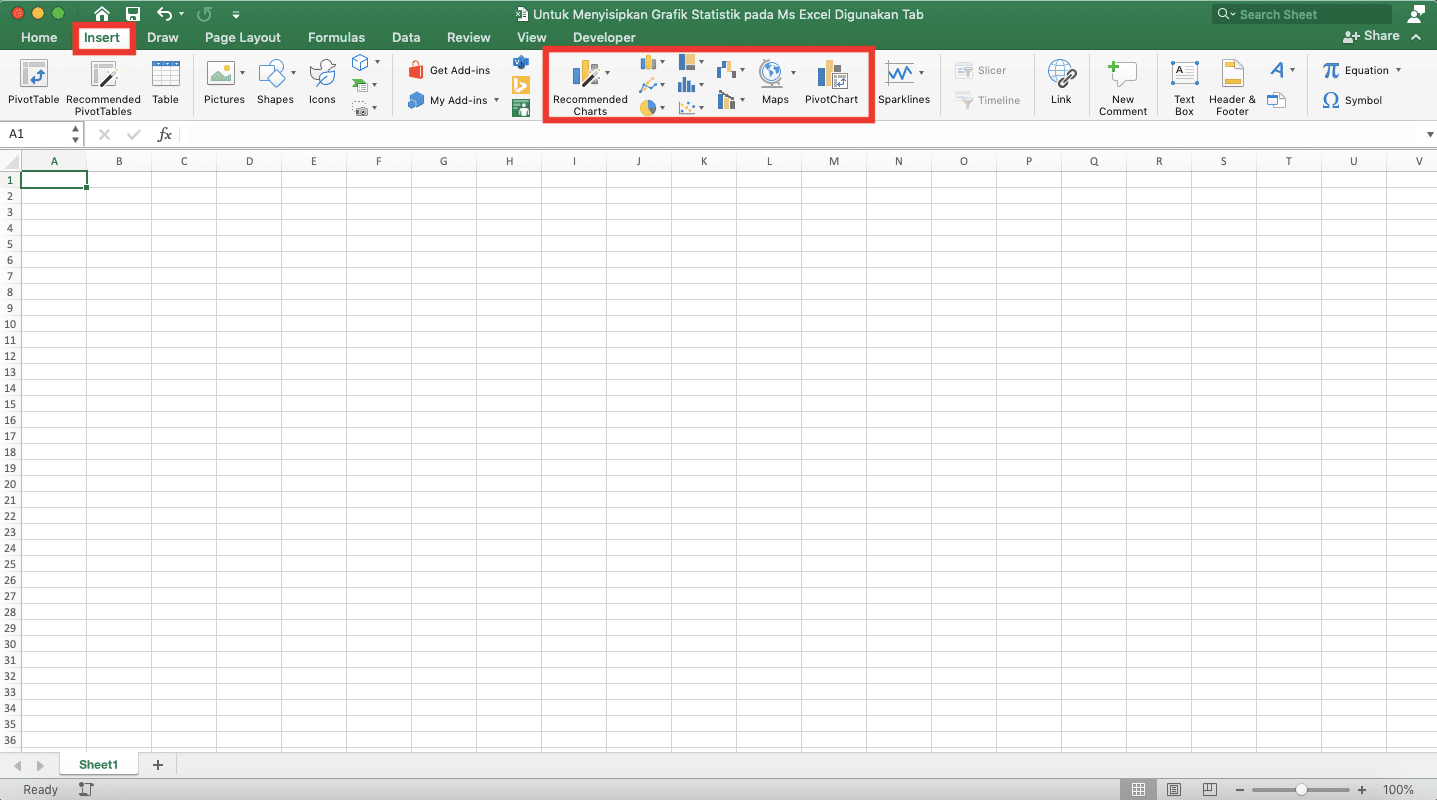Add a New Comment
The height and width of the screenshot is (800, 1437).
point(1123,88)
